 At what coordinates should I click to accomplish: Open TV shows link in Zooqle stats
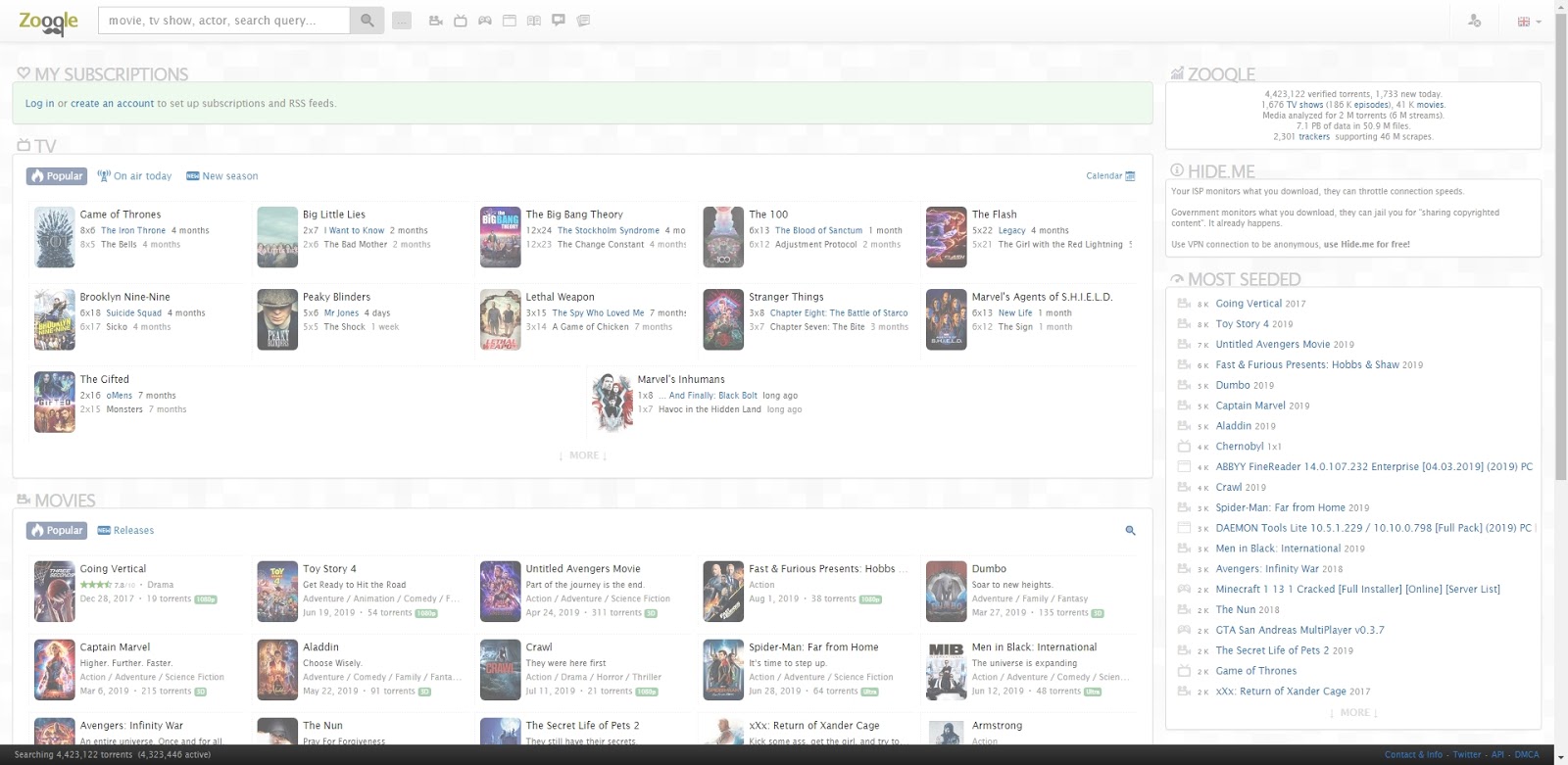pyautogui.click(x=1305, y=105)
